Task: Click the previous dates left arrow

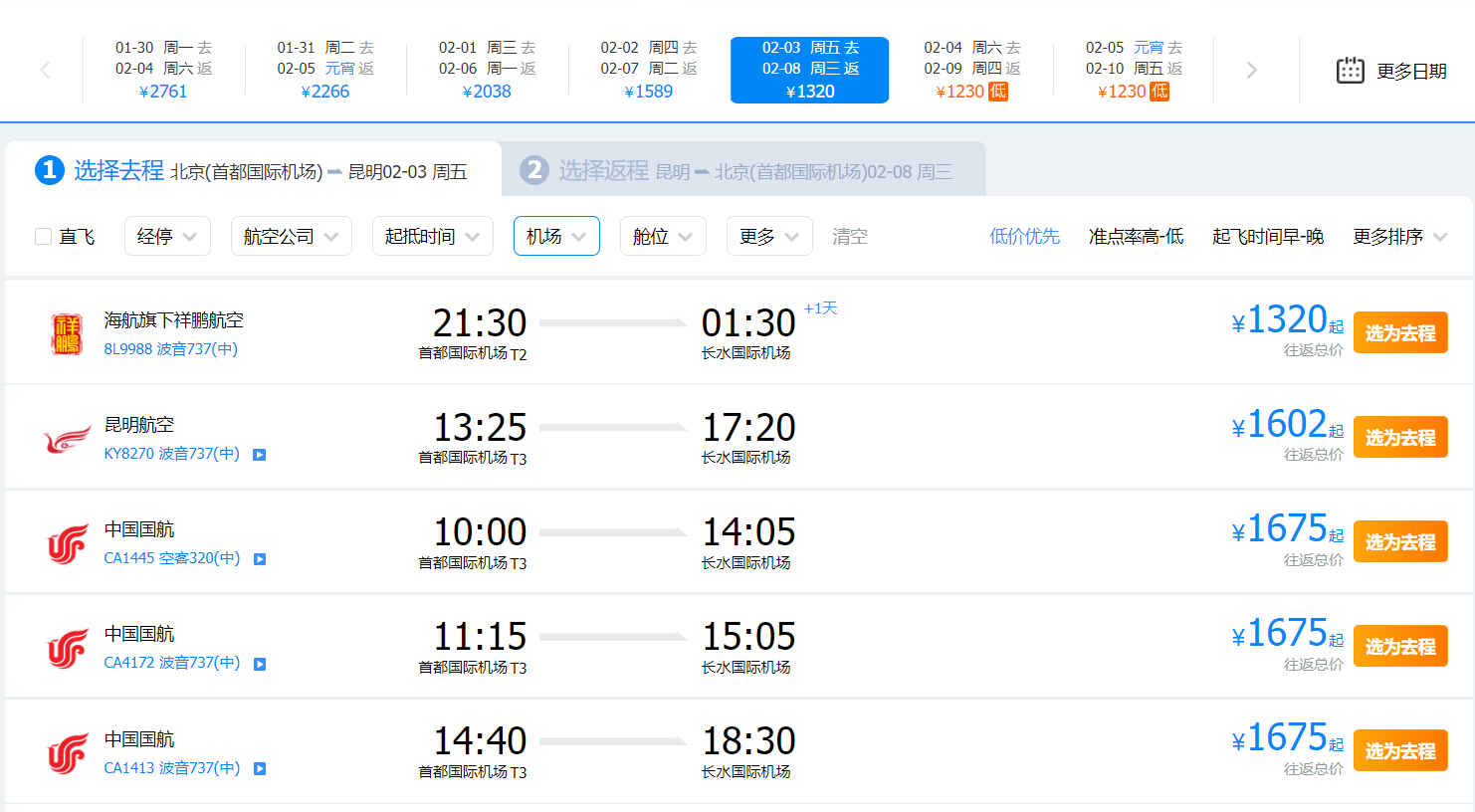Action: (45, 70)
